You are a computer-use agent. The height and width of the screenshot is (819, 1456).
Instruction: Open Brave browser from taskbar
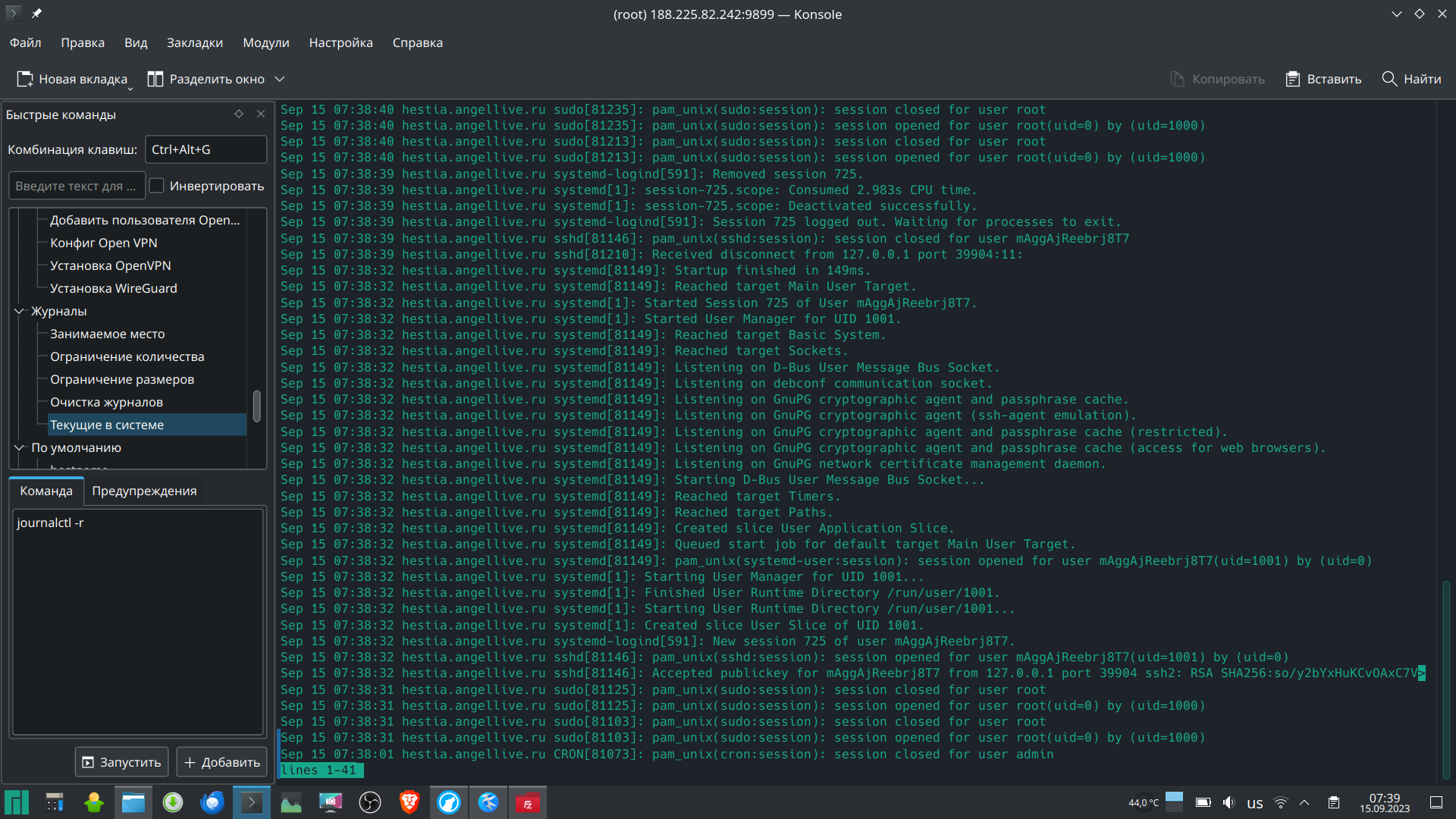409,802
